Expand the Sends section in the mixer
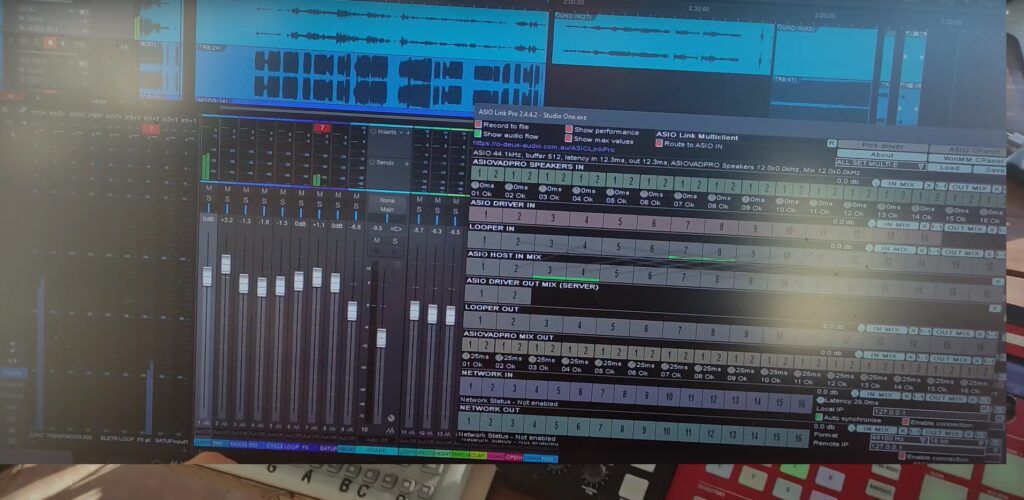1024x500 pixels. (373, 162)
